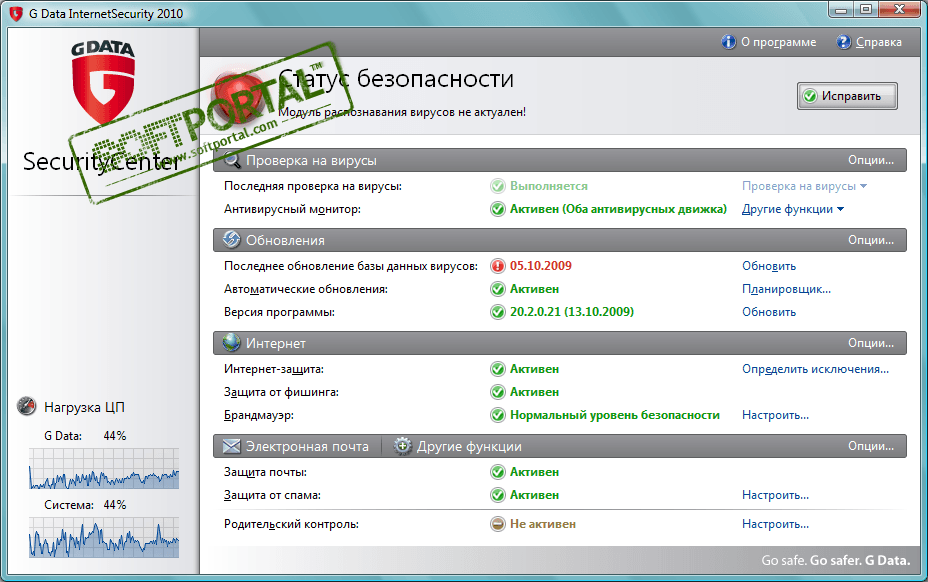Click the Выполняется status text
928x582 pixels.
pyautogui.click(x=549, y=186)
